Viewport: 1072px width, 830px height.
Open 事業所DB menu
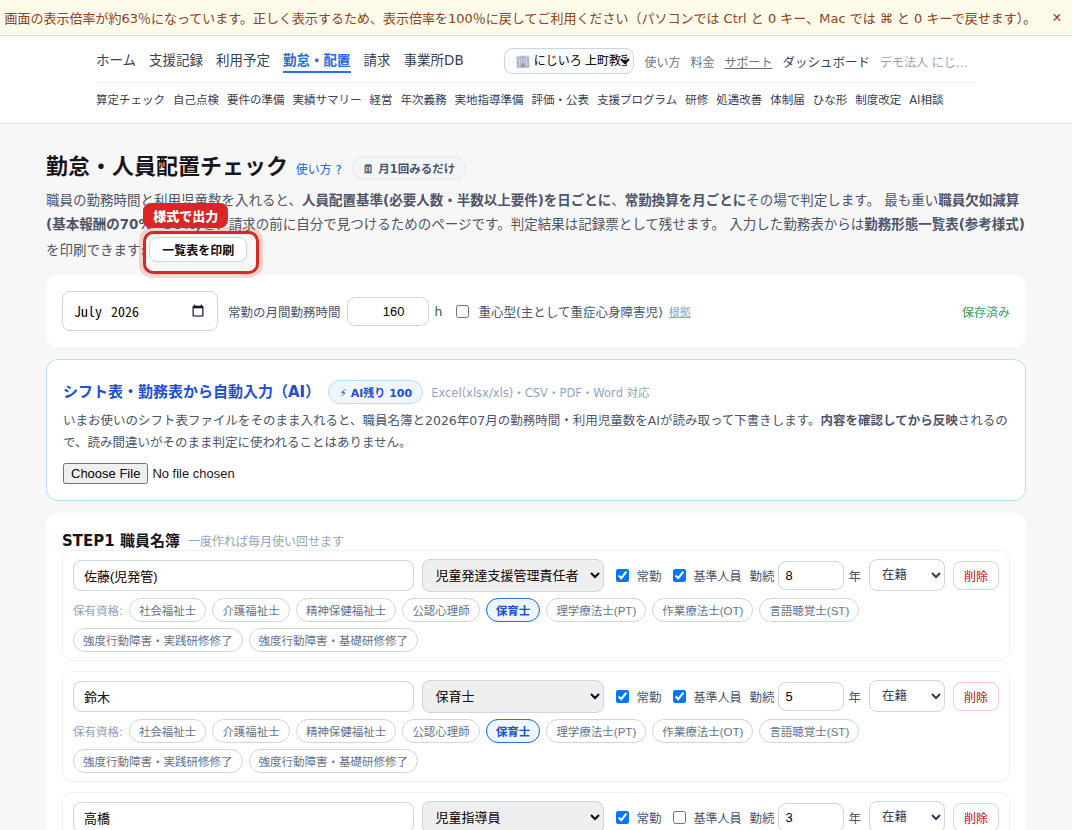click(x=433, y=60)
